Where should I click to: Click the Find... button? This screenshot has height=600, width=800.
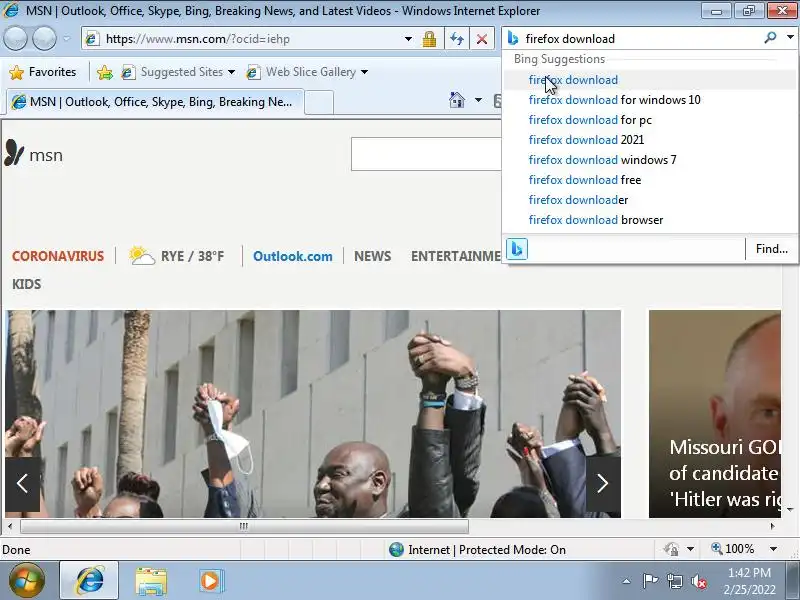pyautogui.click(x=771, y=249)
